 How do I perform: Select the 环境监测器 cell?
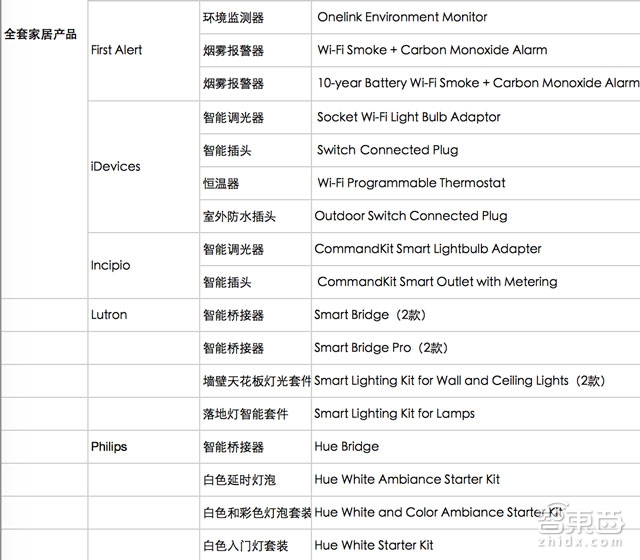coord(233,17)
